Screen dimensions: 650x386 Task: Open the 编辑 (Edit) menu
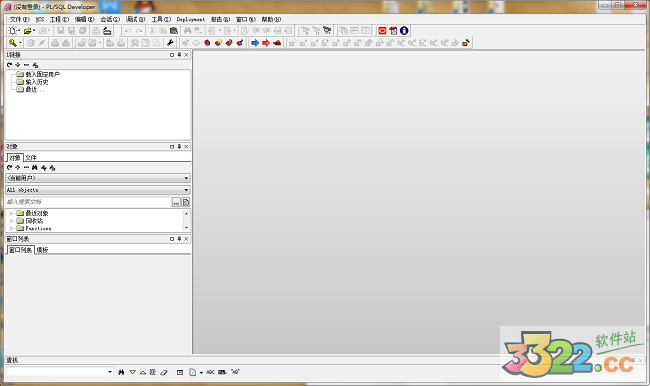(85, 19)
